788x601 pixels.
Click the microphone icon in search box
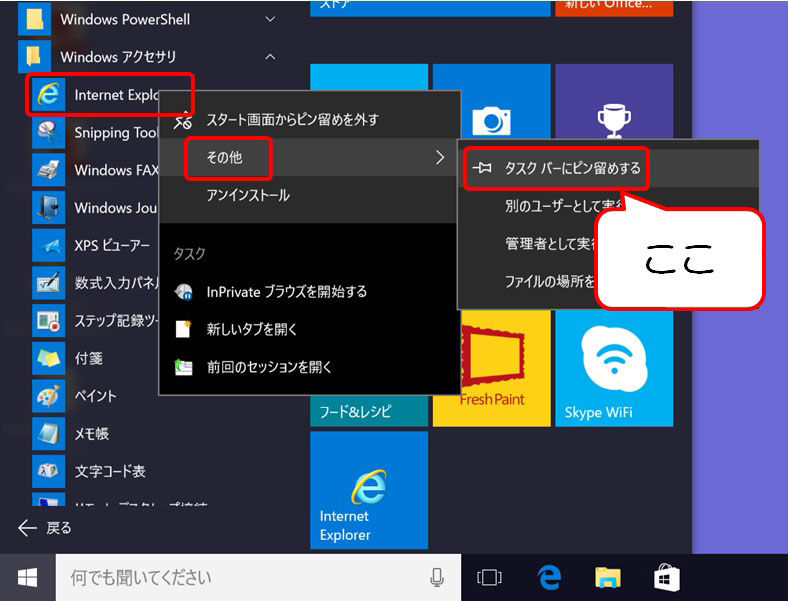pyautogui.click(x=437, y=577)
